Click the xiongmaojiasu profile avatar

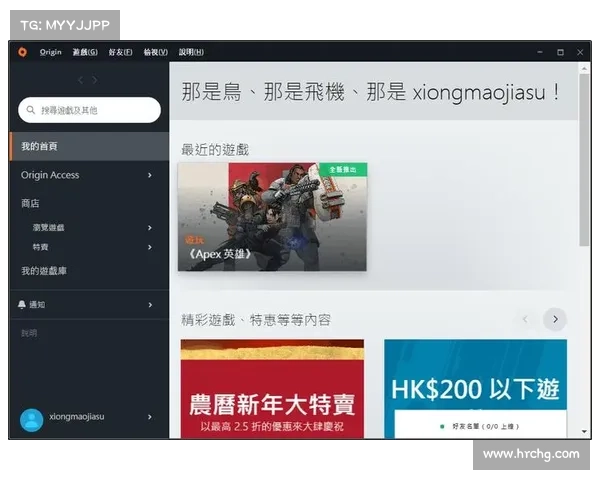[31, 420]
